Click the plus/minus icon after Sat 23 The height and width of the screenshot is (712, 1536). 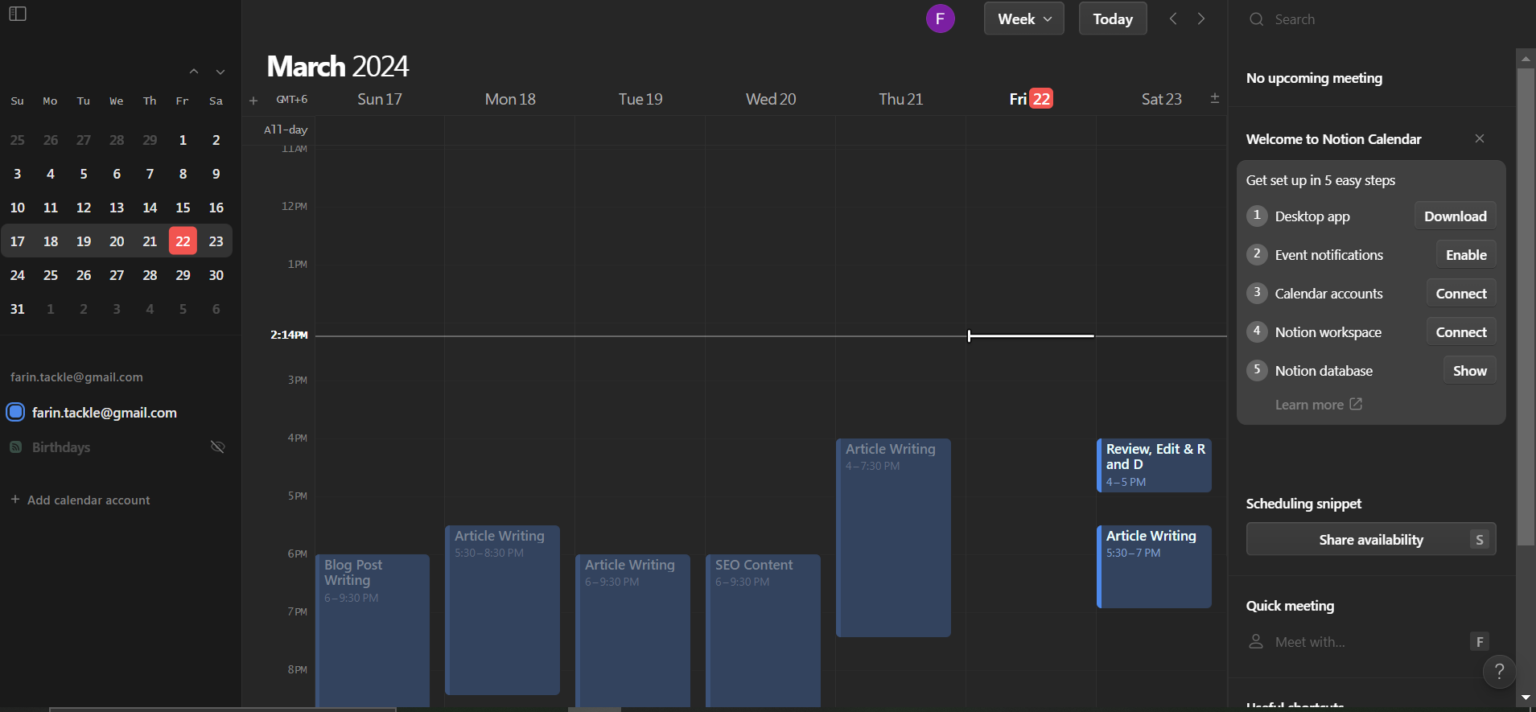(x=1214, y=99)
